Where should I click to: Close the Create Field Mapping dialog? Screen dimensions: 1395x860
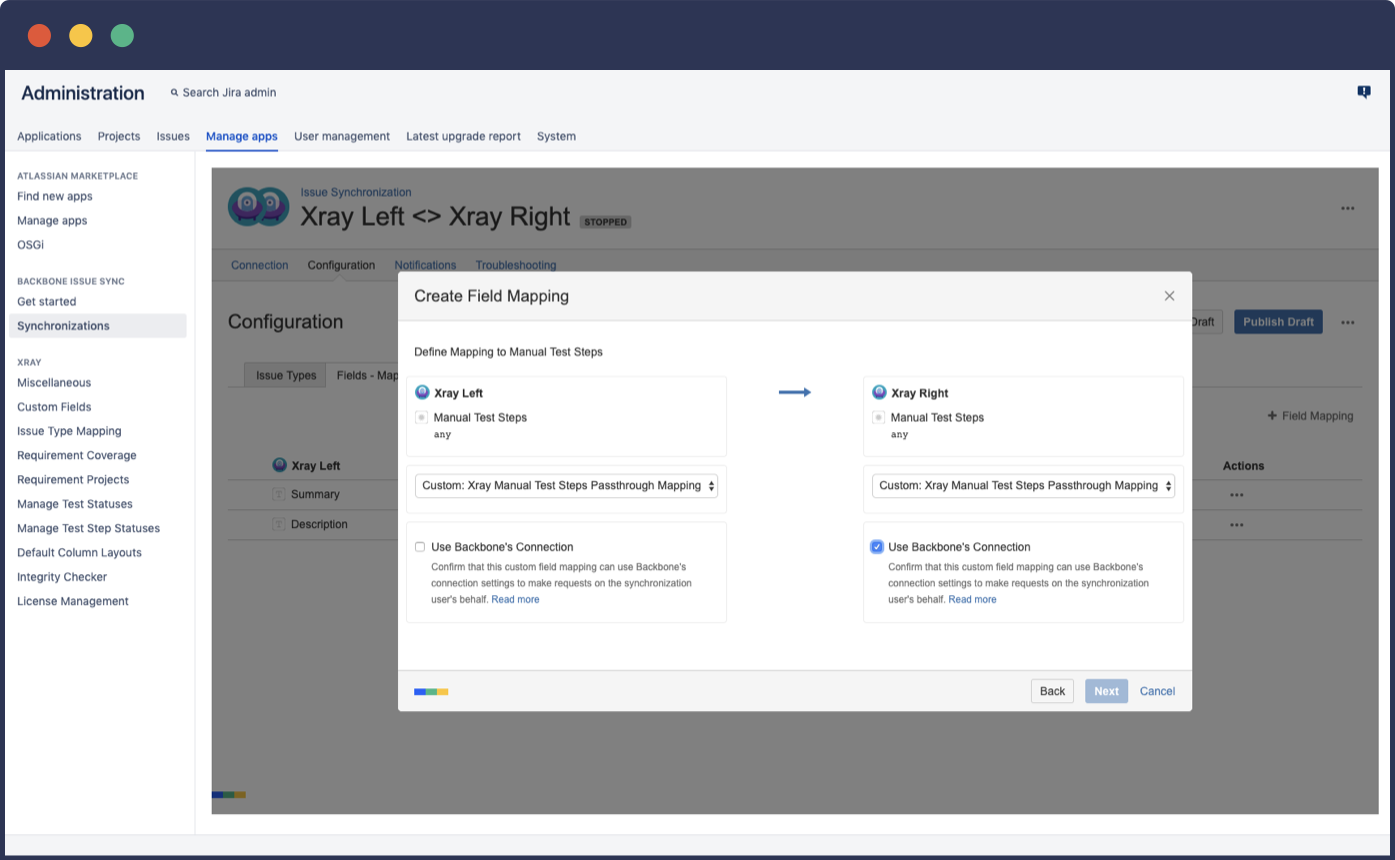coord(1170,296)
